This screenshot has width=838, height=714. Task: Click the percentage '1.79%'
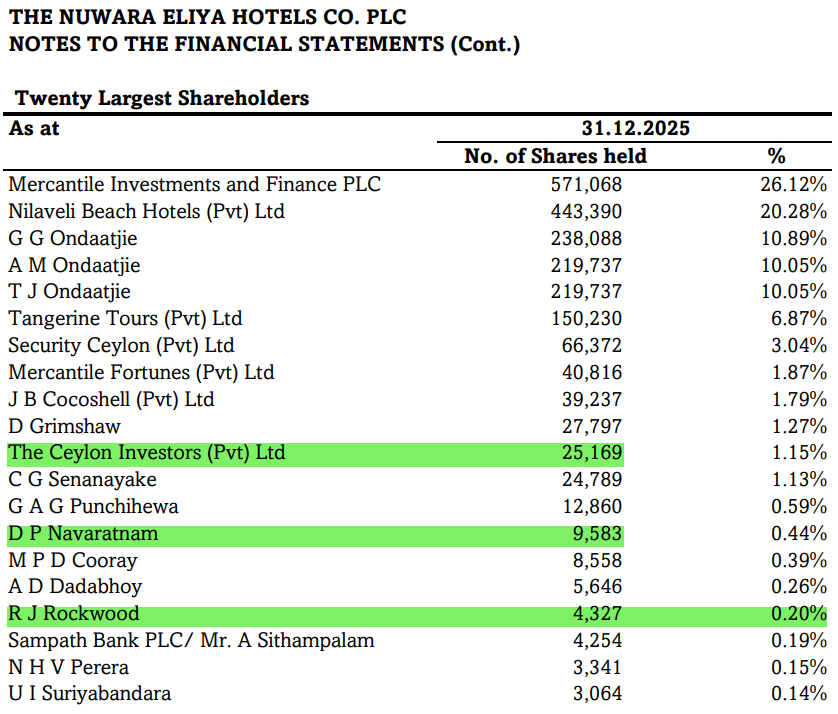coord(799,400)
